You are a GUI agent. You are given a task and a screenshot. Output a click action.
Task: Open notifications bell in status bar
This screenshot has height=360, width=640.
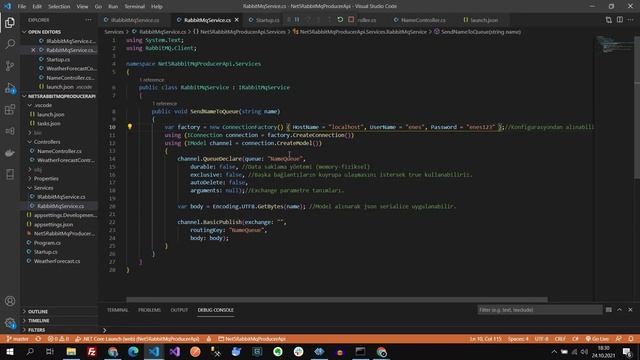point(631,339)
